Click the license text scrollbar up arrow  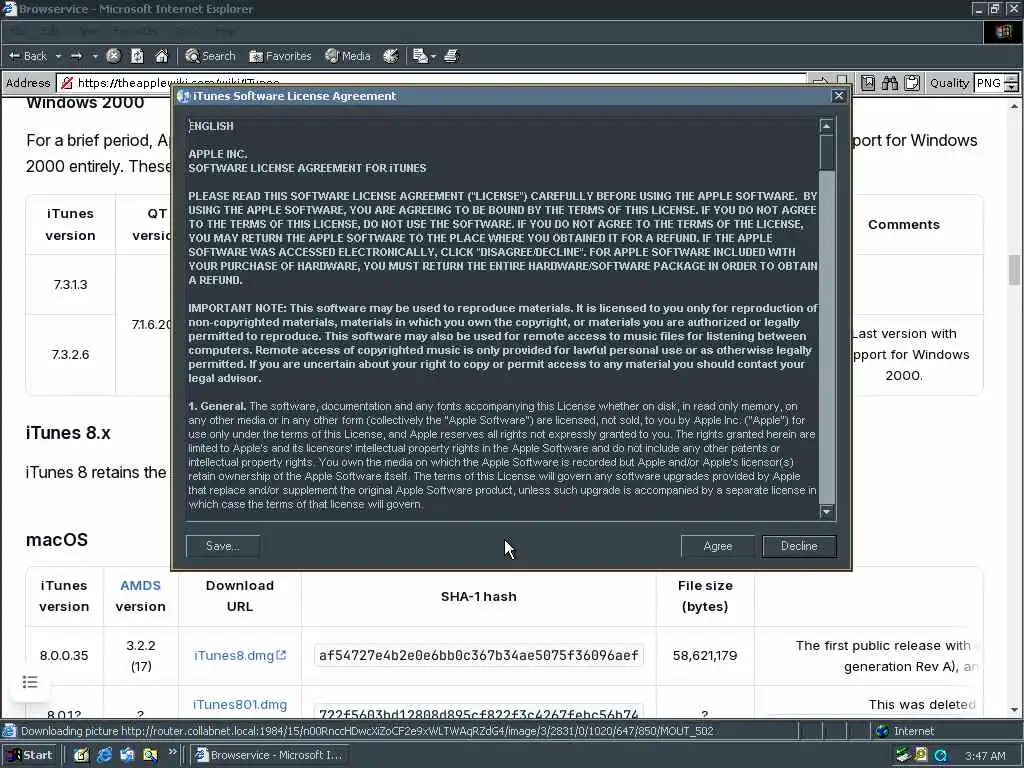(x=827, y=126)
